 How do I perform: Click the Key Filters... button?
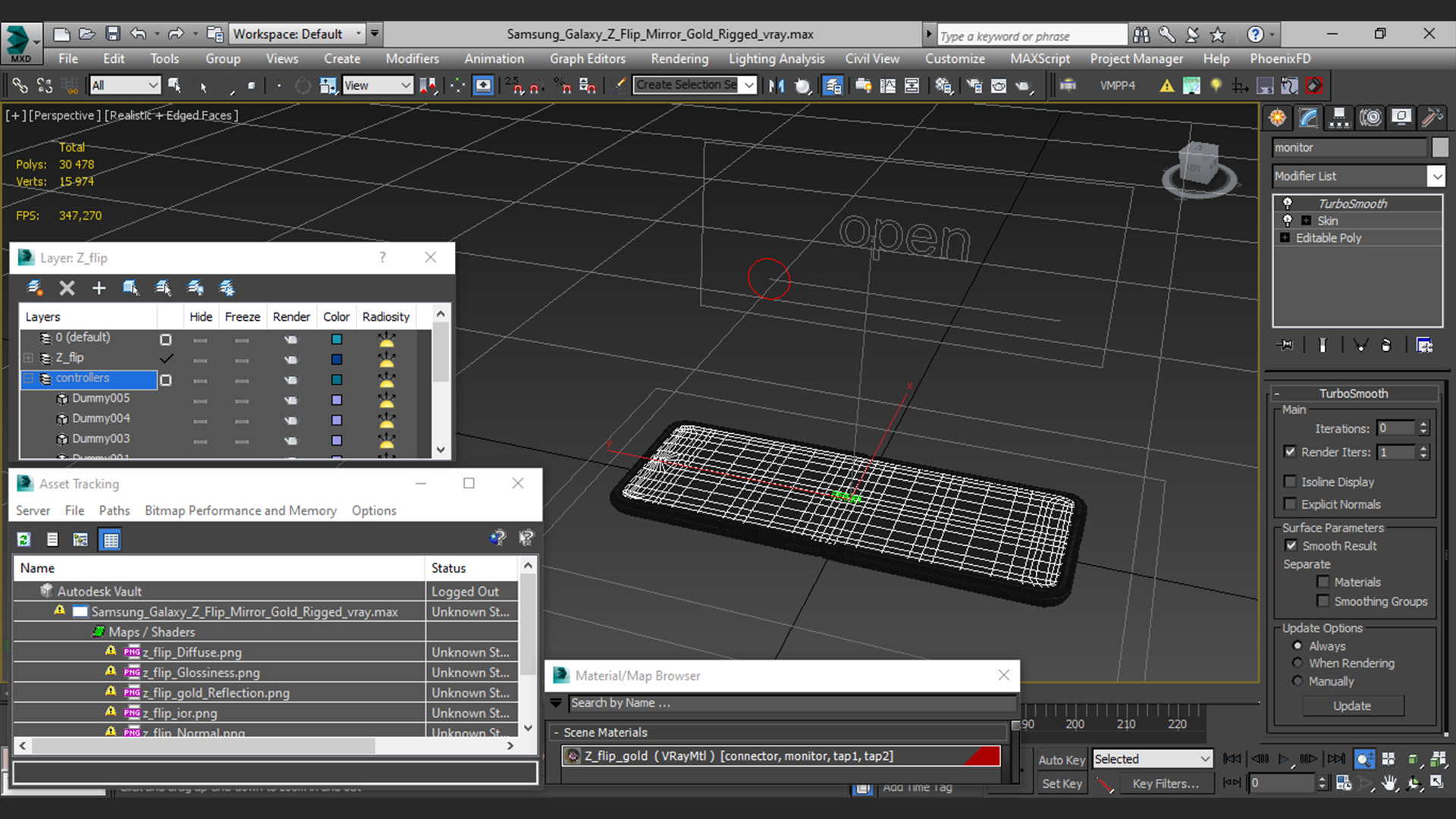coord(1166,783)
